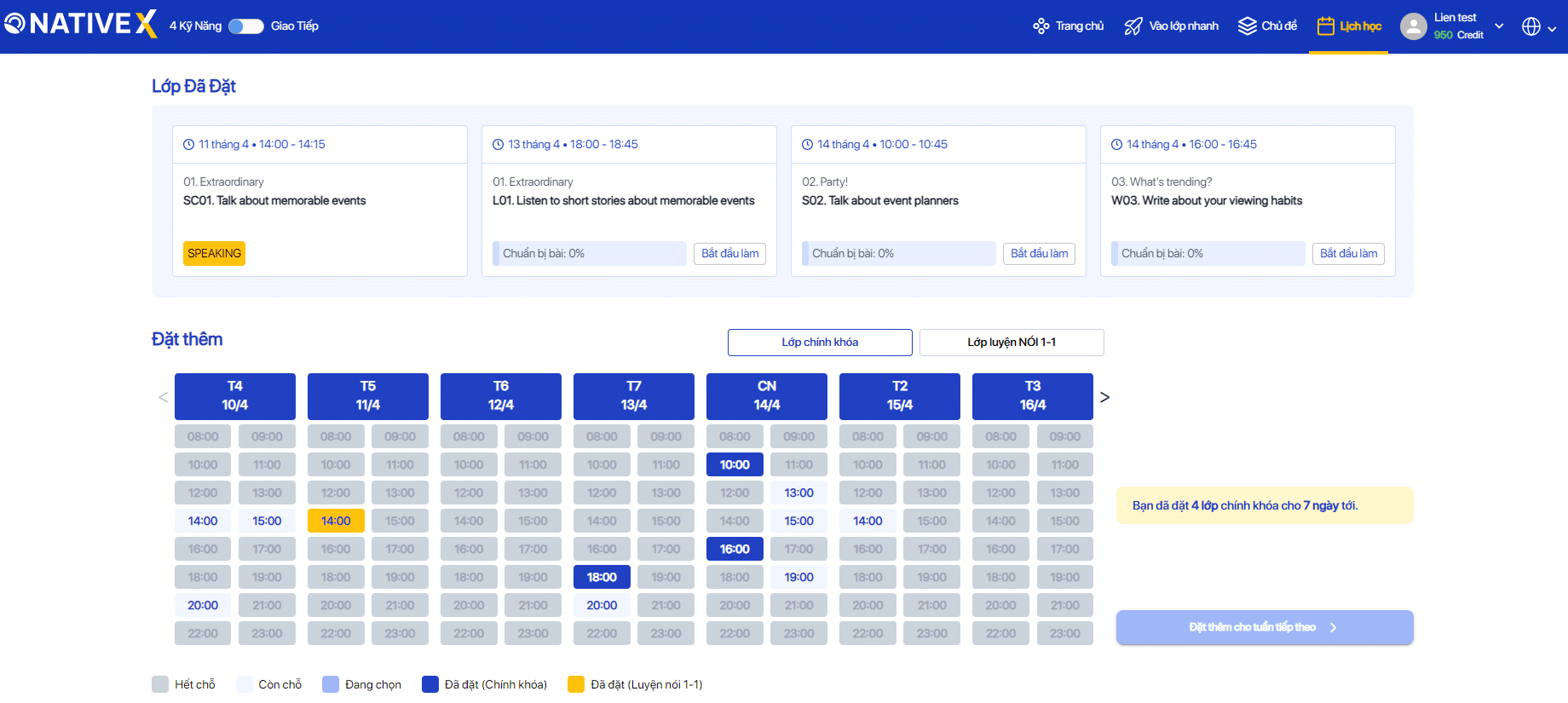Click the user avatar icon

[1413, 26]
